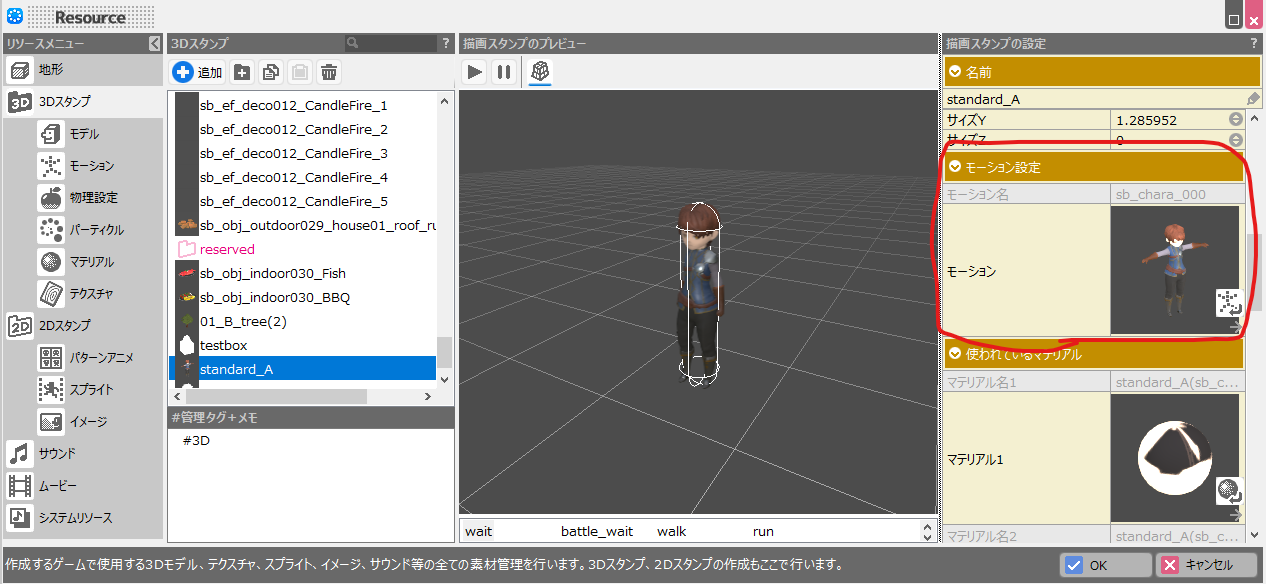The height and width of the screenshot is (584, 1266).
Task: Open the 地形 terrain category
Action: pos(50,70)
